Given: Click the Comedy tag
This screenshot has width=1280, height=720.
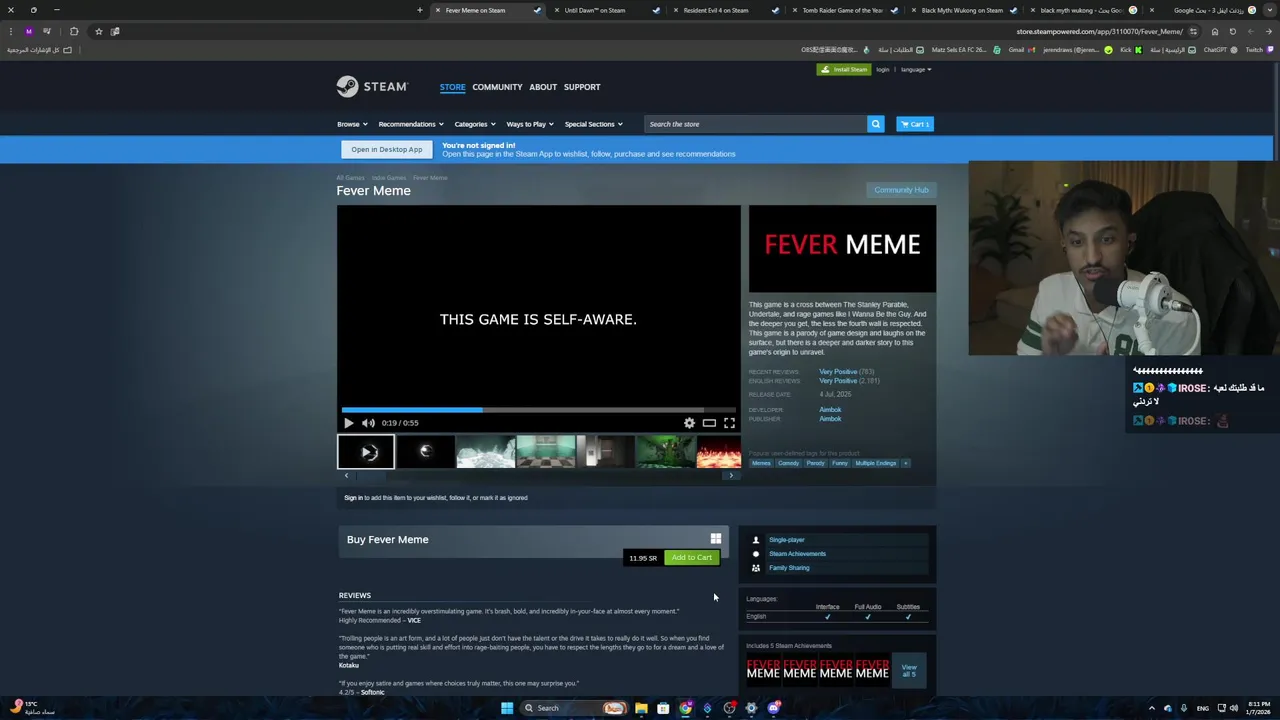Looking at the screenshot, I should point(788,463).
